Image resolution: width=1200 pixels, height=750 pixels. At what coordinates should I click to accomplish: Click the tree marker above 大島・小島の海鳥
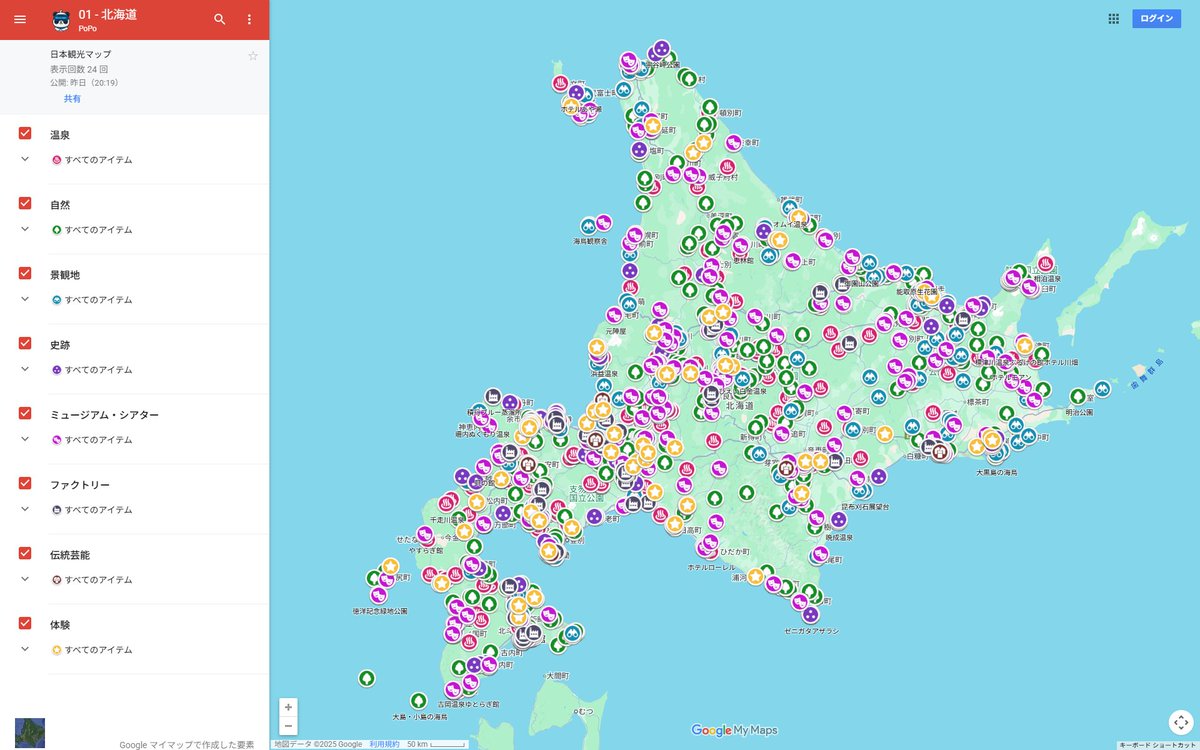pyautogui.click(x=418, y=701)
